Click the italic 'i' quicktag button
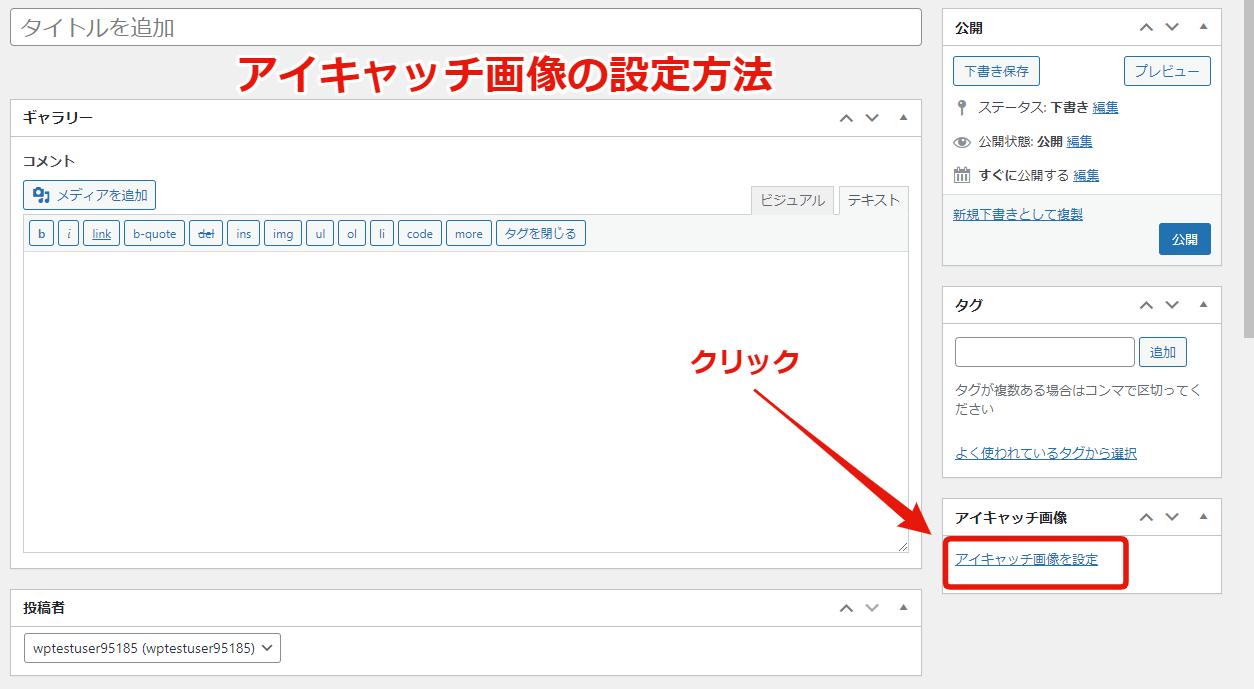Screen dimensions: 1254x689 [x=68, y=234]
